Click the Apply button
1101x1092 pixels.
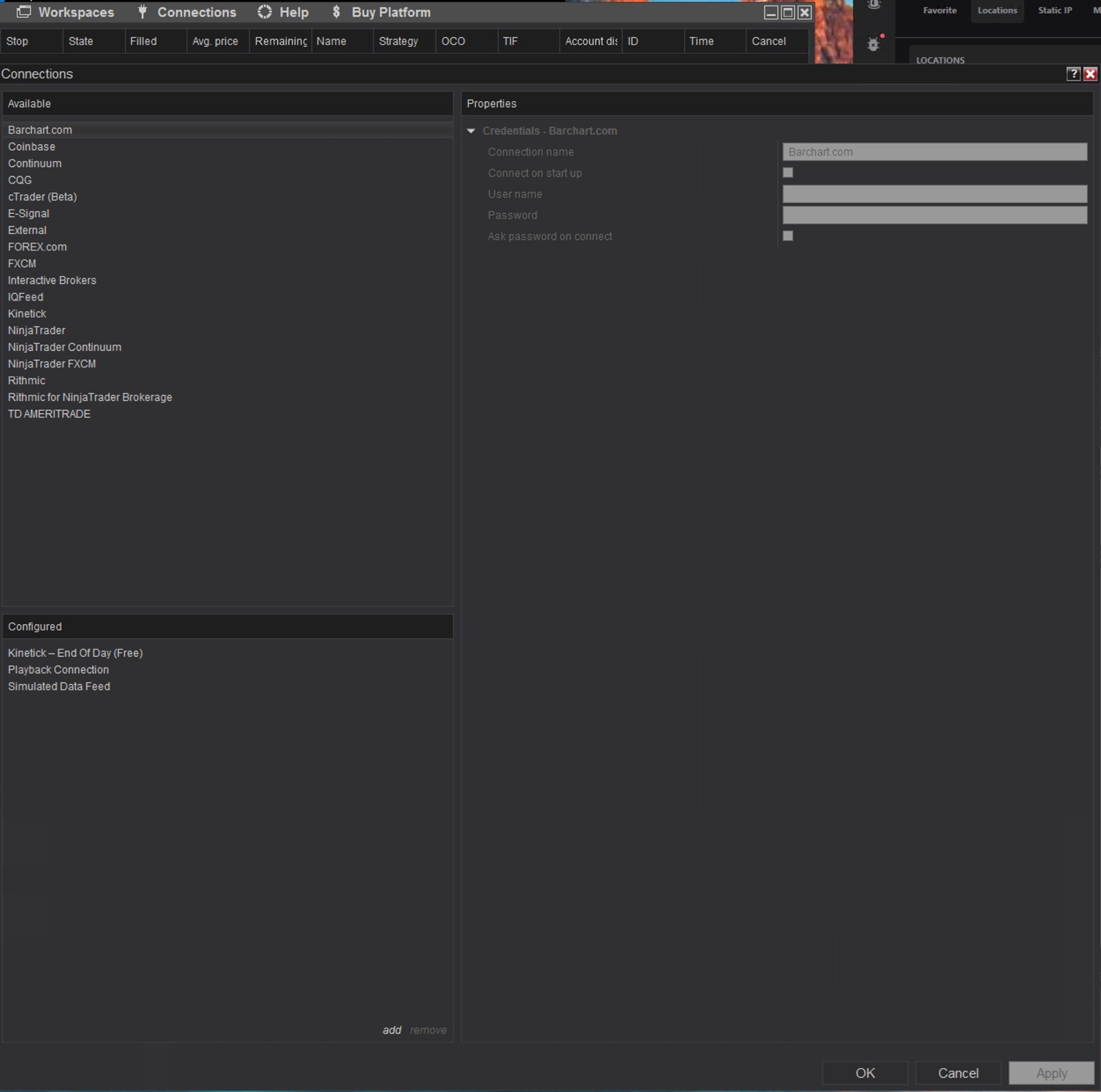point(1051,1073)
